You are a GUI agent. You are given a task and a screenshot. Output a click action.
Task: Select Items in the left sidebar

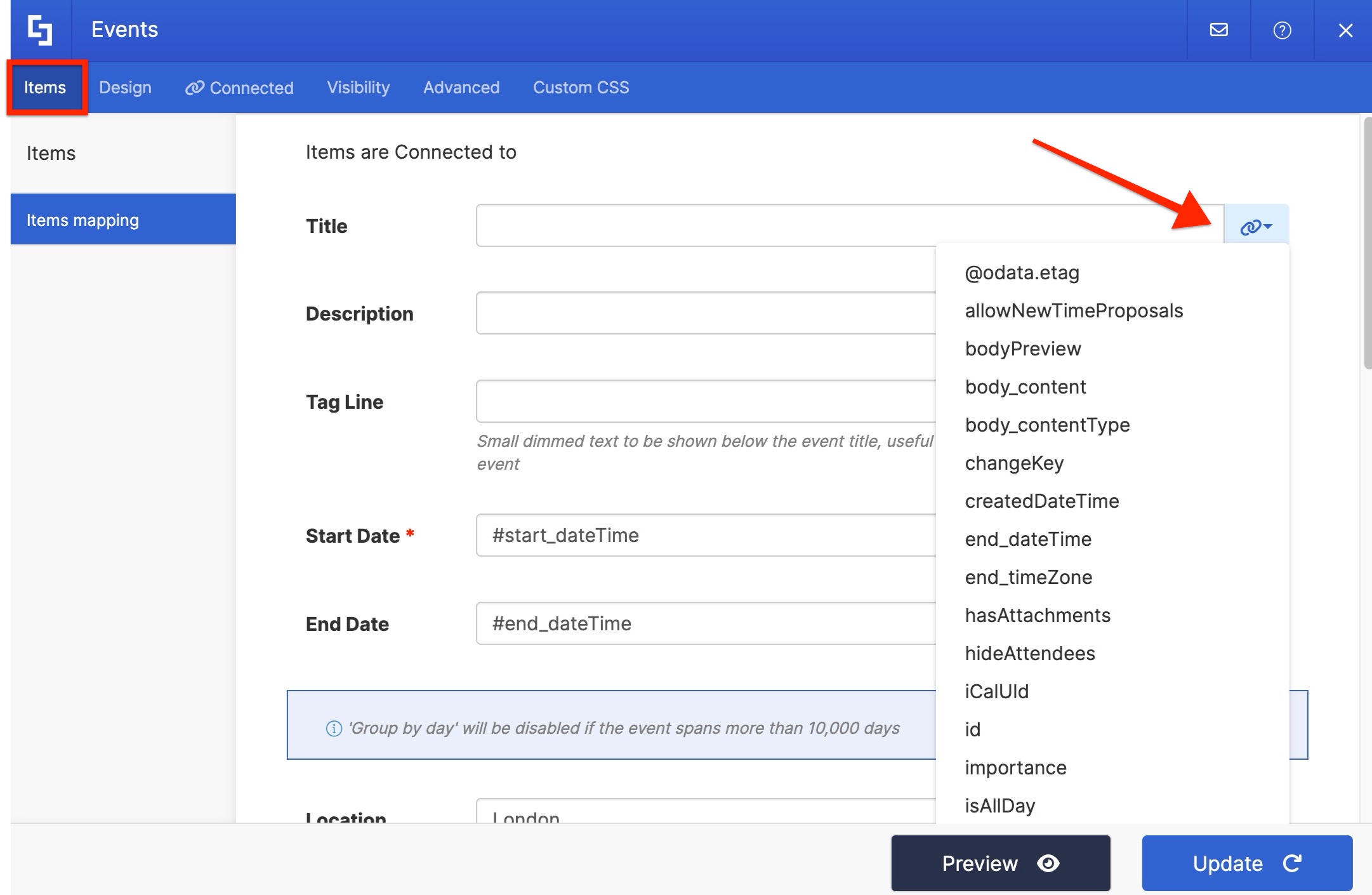[51, 153]
